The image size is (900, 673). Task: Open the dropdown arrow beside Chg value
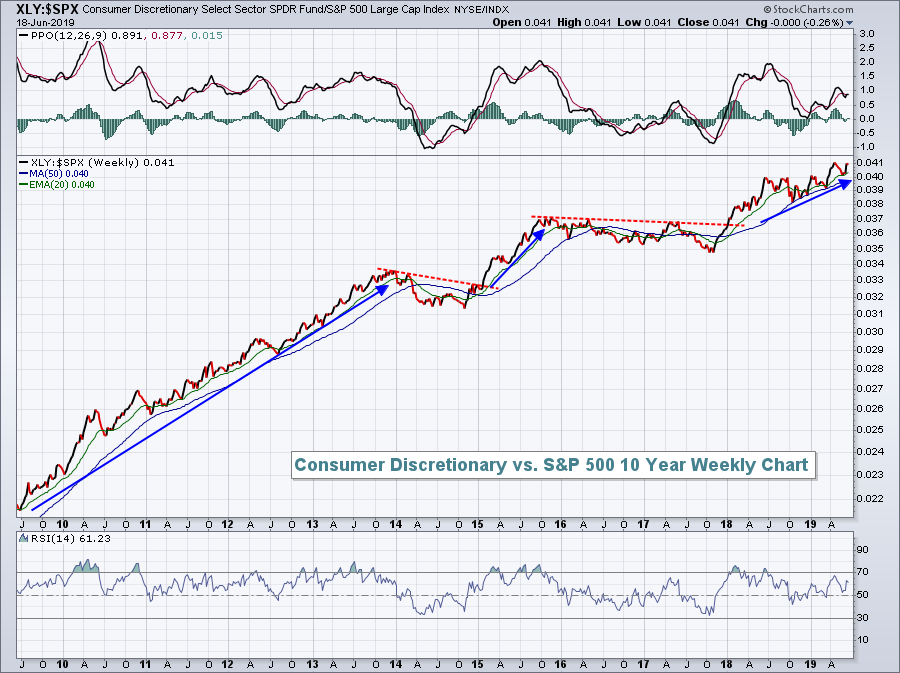click(x=849, y=23)
